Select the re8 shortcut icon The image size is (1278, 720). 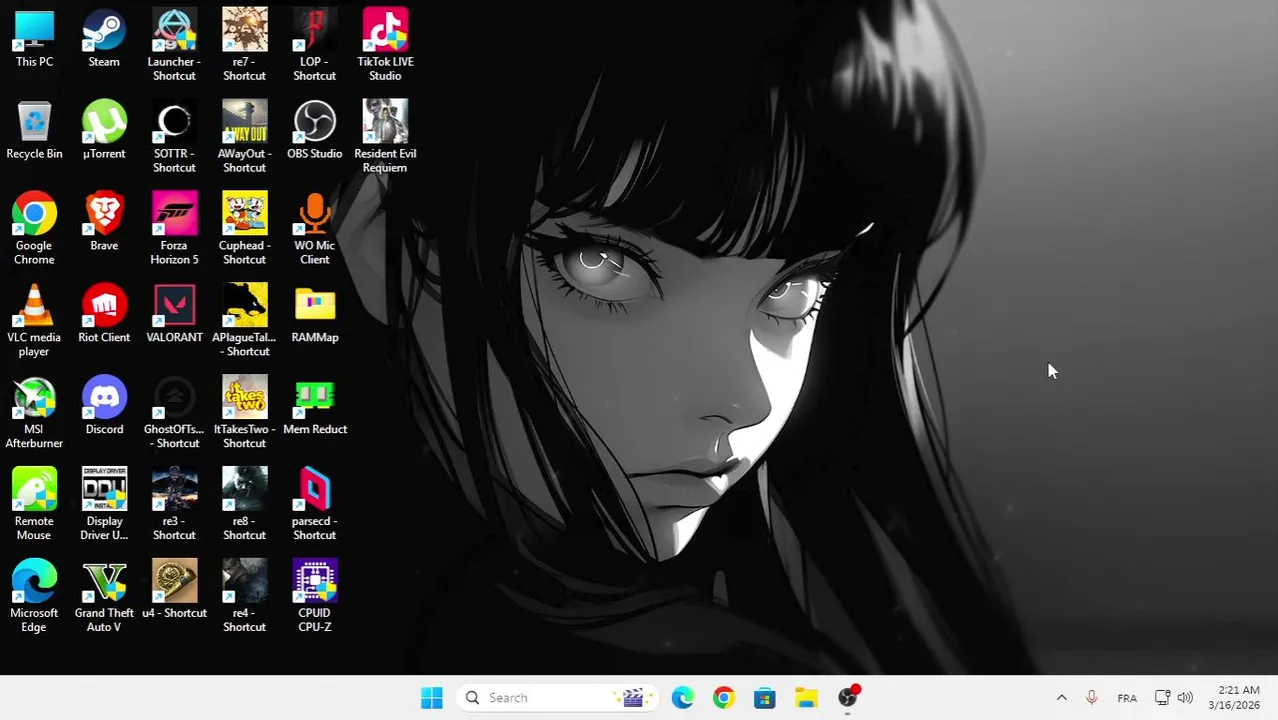tap(244, 505)
